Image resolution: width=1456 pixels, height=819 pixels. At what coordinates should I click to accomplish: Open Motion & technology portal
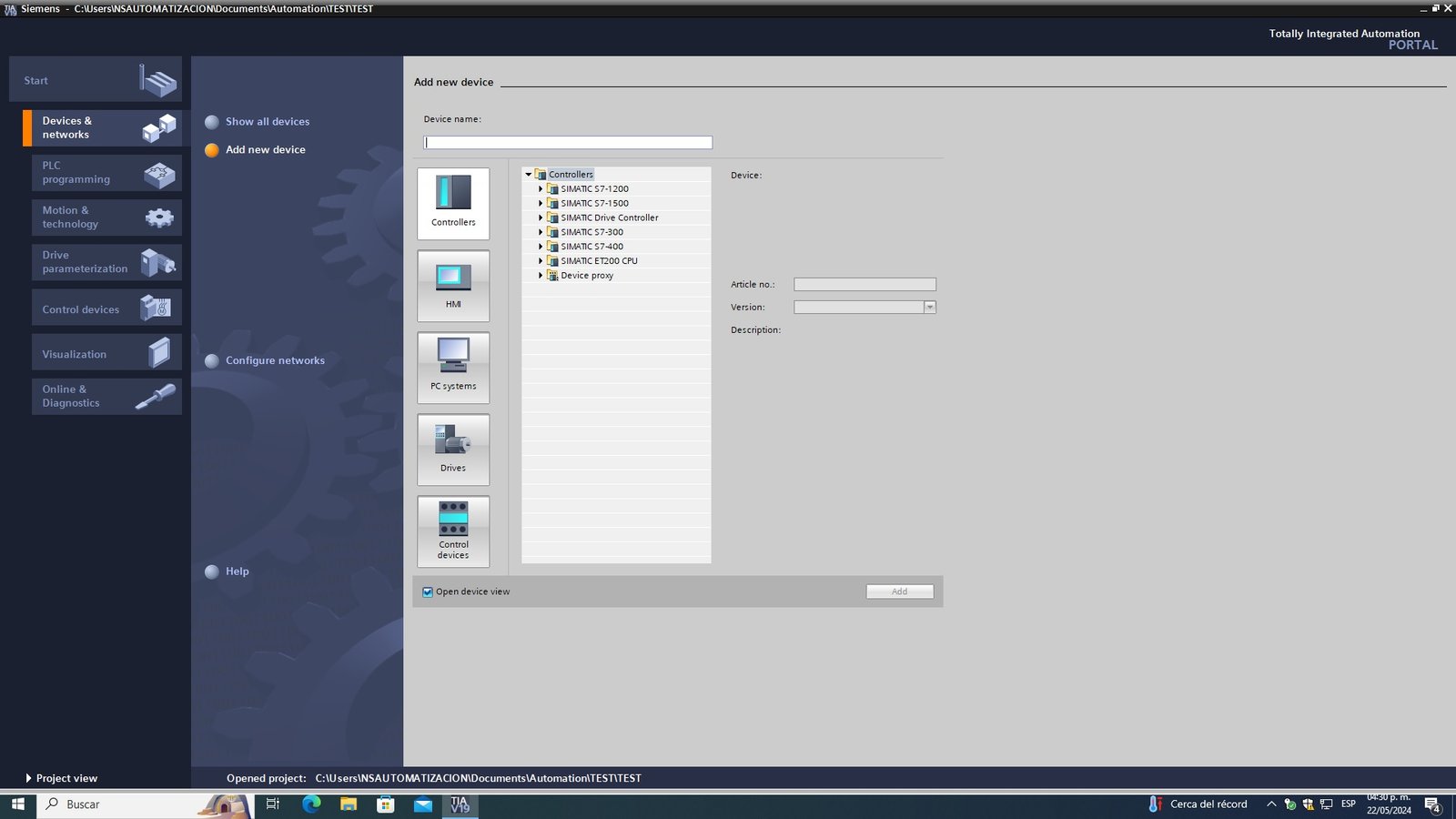(106, 217)
